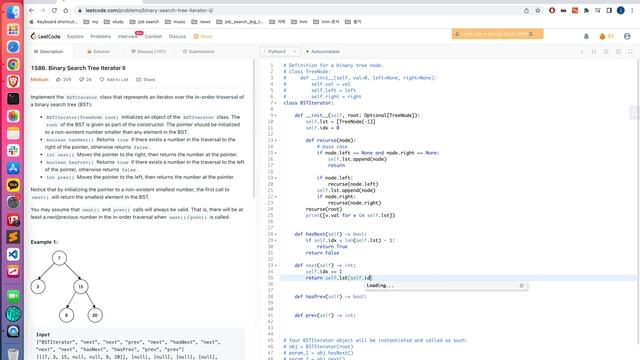Open LeetCode notifications bell
Image resolution: width=640 pixels, height=360 pixels.
coord(586,36)
